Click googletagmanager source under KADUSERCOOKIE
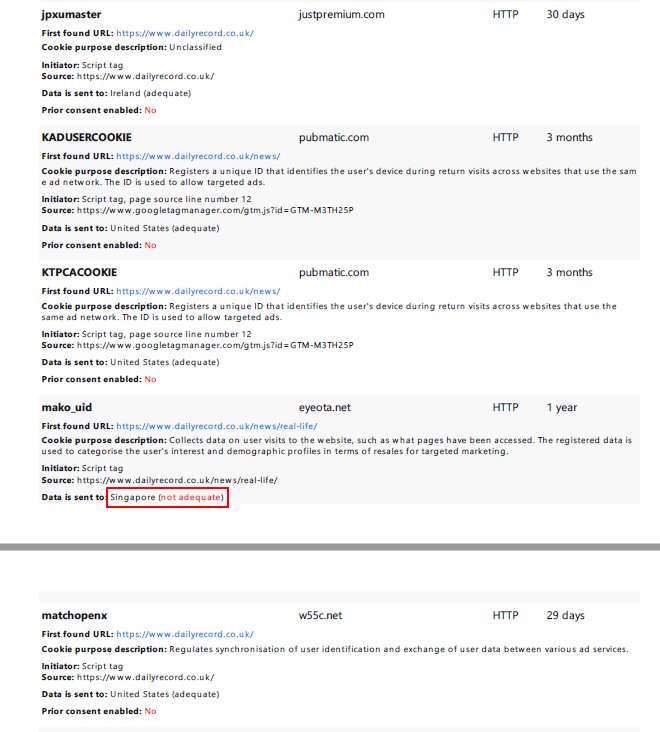Image resolution: width=660 pixels, height=732 pixels. [x=215, y=210]
